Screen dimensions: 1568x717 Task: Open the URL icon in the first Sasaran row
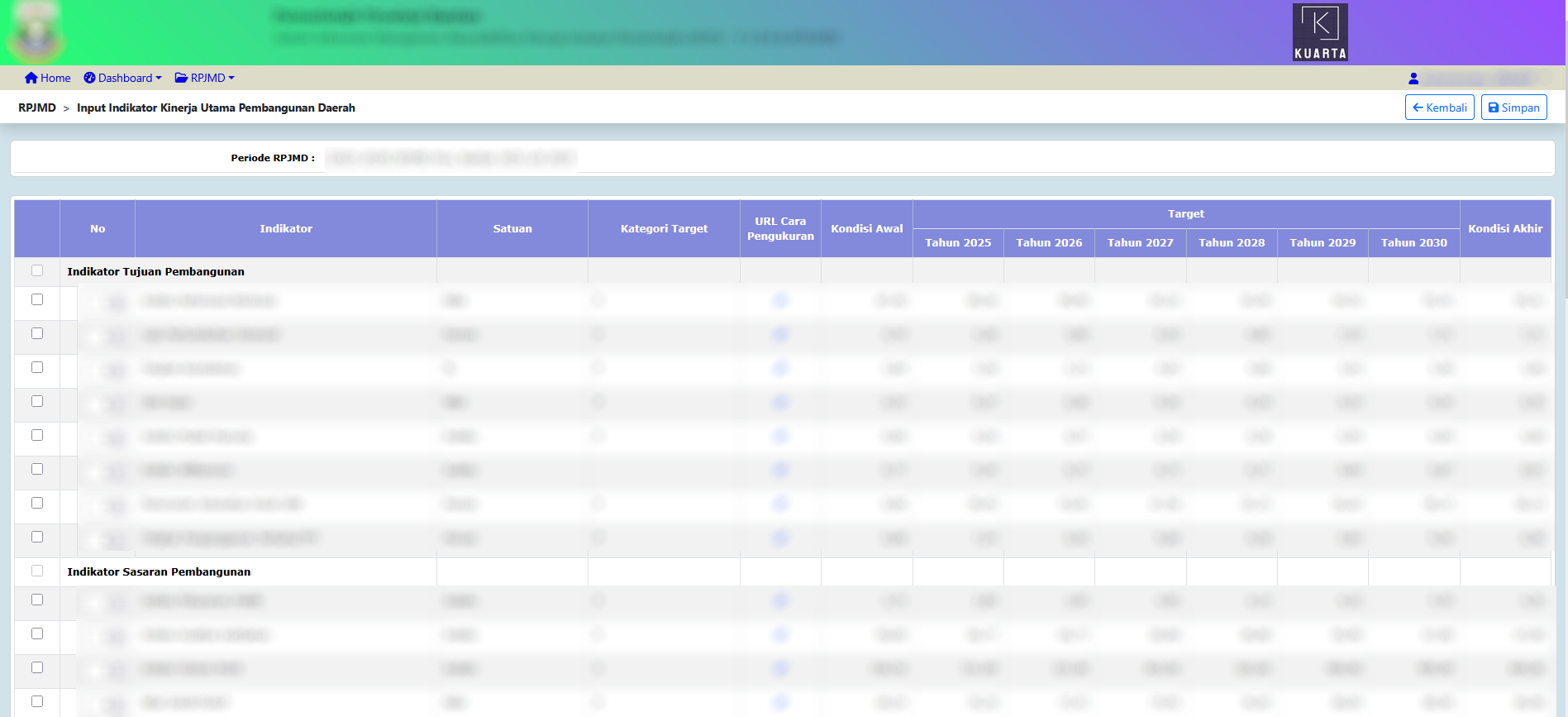click(780, 601)
